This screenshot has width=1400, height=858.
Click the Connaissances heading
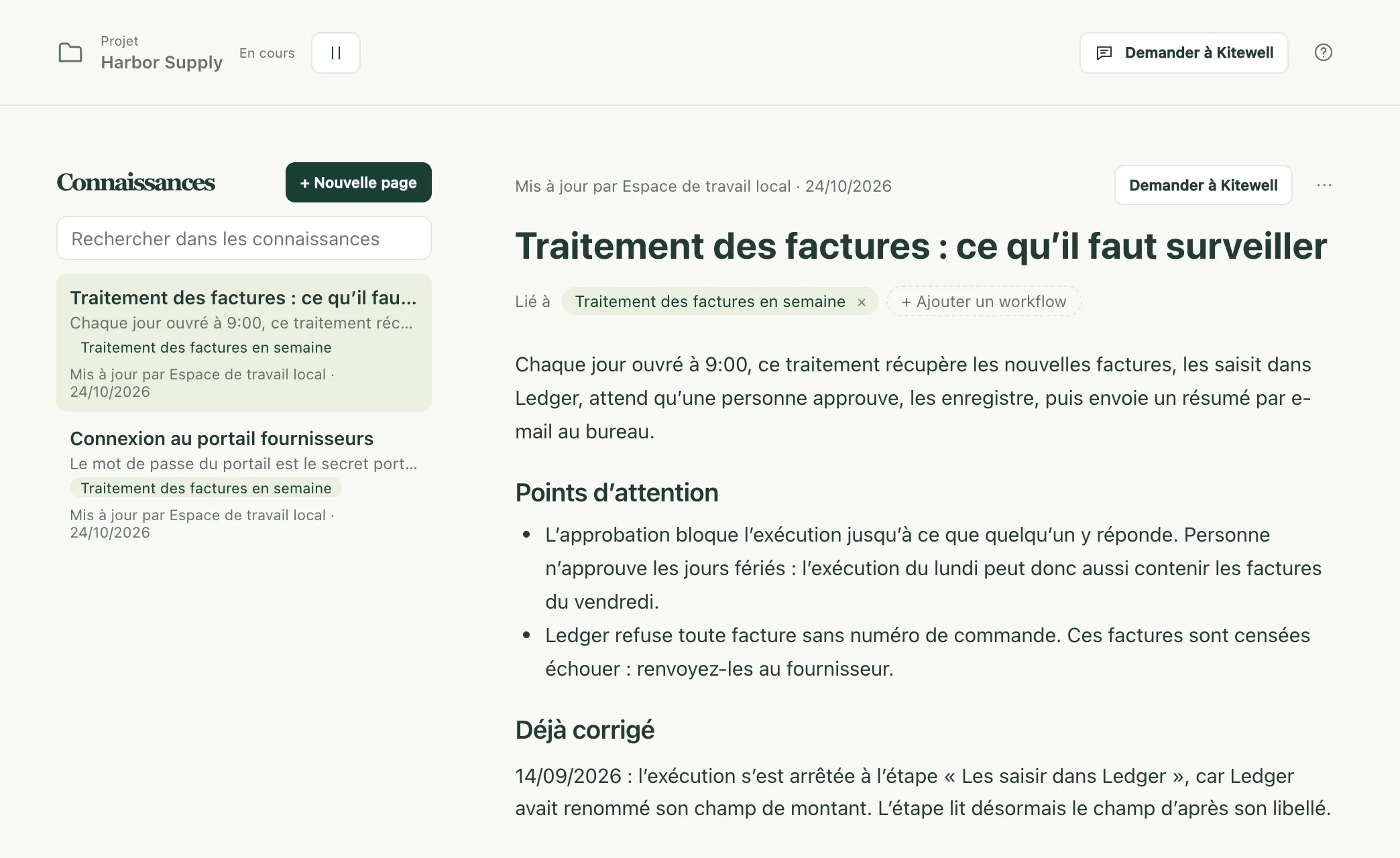click(135, 182)
